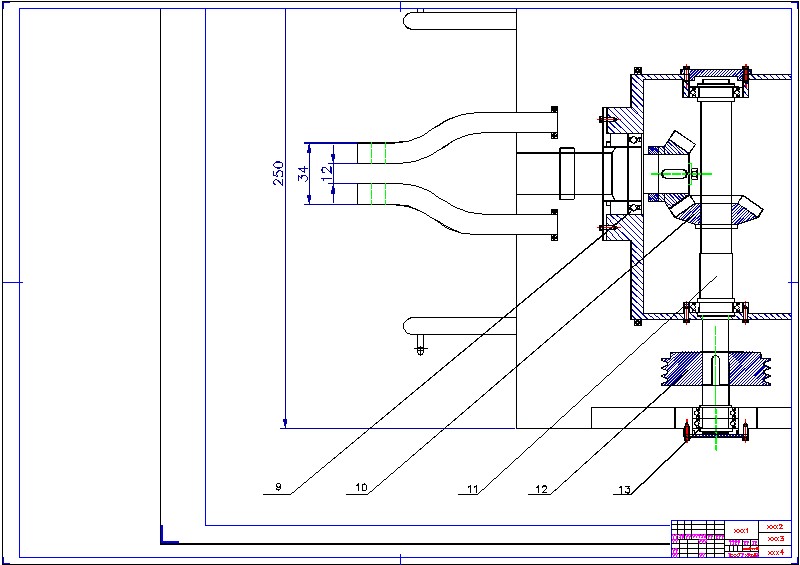Click the 12 leader callout label
The height and width of the screenshot is (565, 800).
(x=541, y=489)
